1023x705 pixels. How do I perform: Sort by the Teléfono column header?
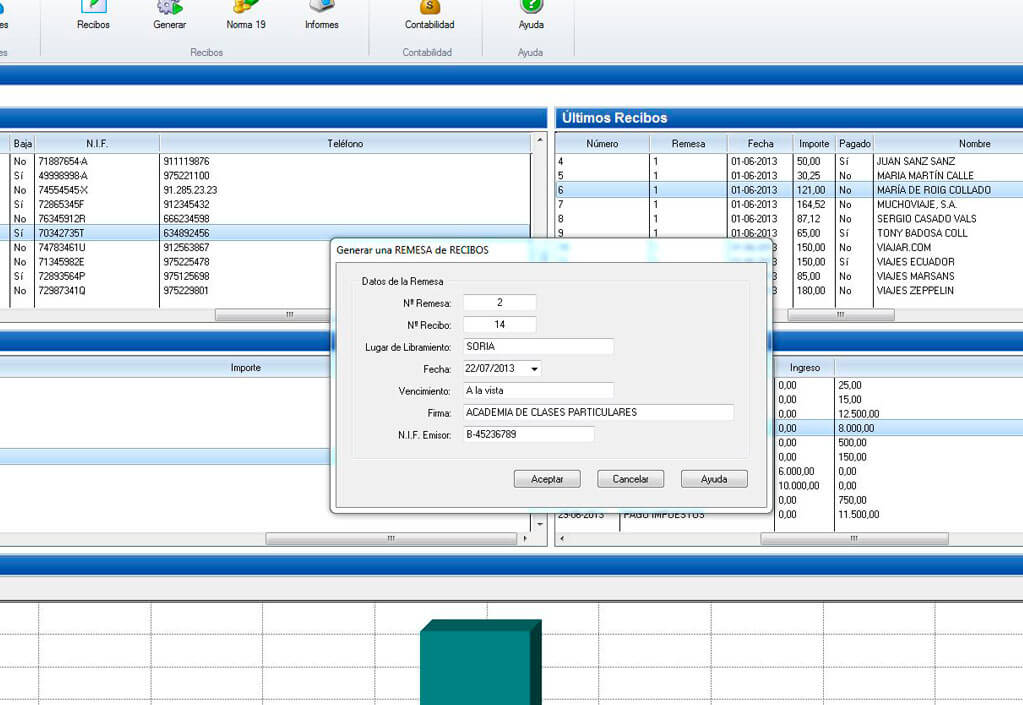pos(345,144)
